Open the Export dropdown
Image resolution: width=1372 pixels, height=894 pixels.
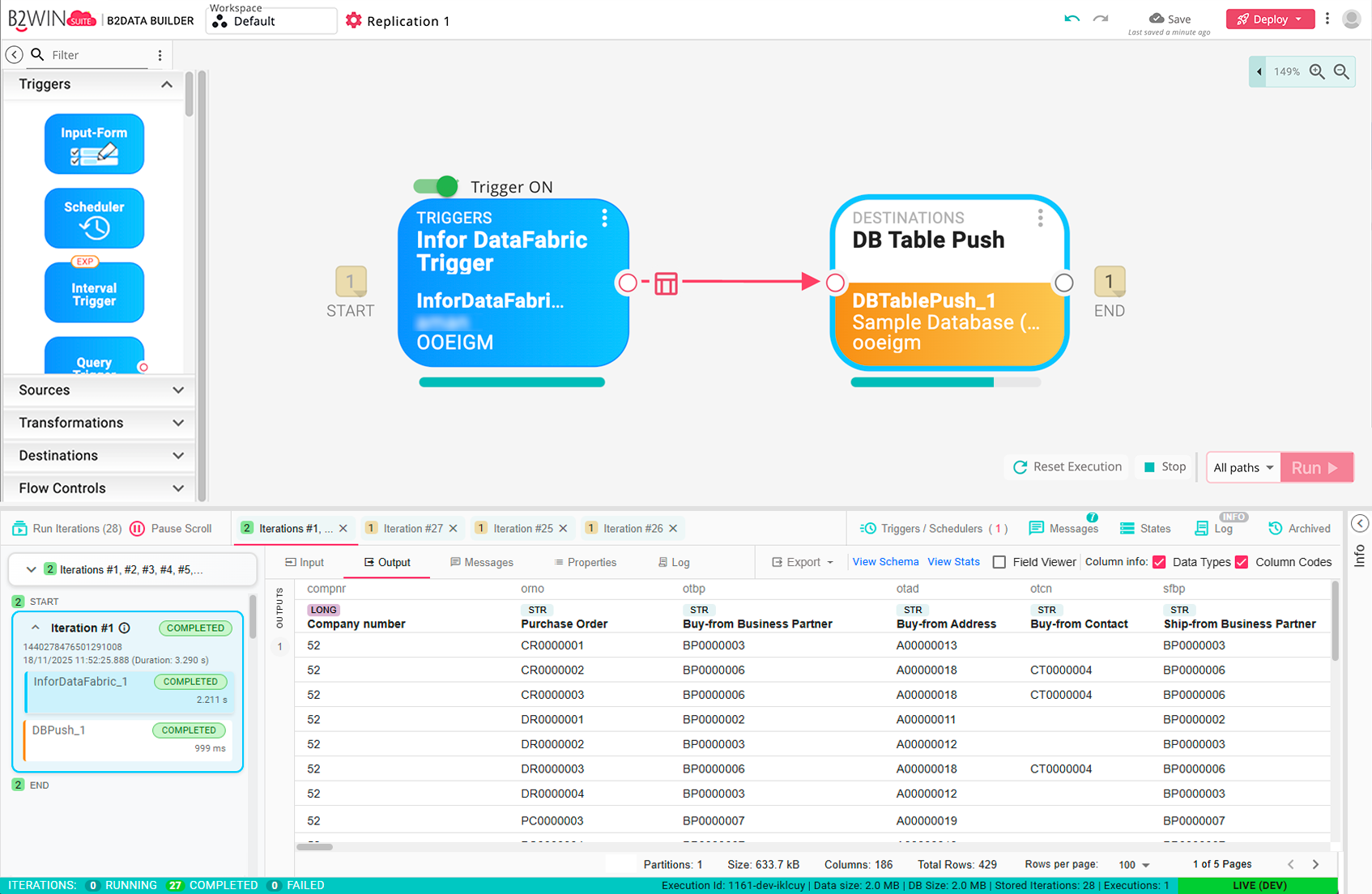click(803, 562)
